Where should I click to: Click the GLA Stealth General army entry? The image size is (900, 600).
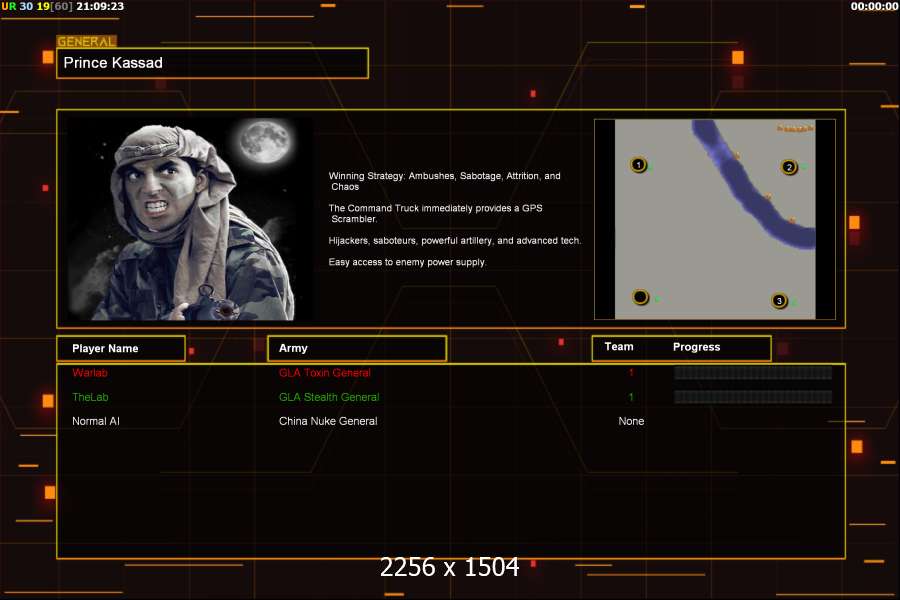[x=329, y=397]
